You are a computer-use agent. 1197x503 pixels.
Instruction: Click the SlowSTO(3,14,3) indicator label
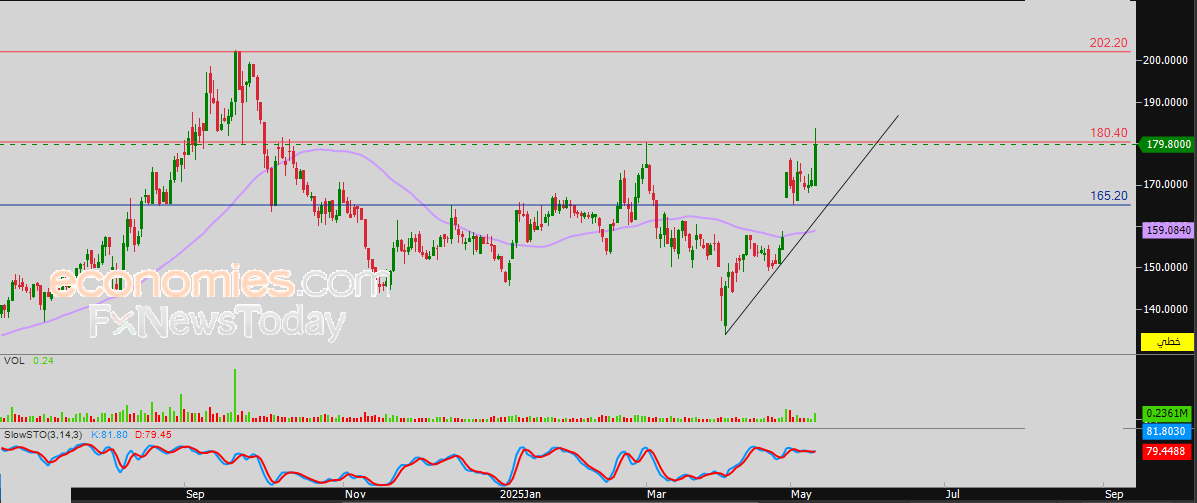point(44,434)
